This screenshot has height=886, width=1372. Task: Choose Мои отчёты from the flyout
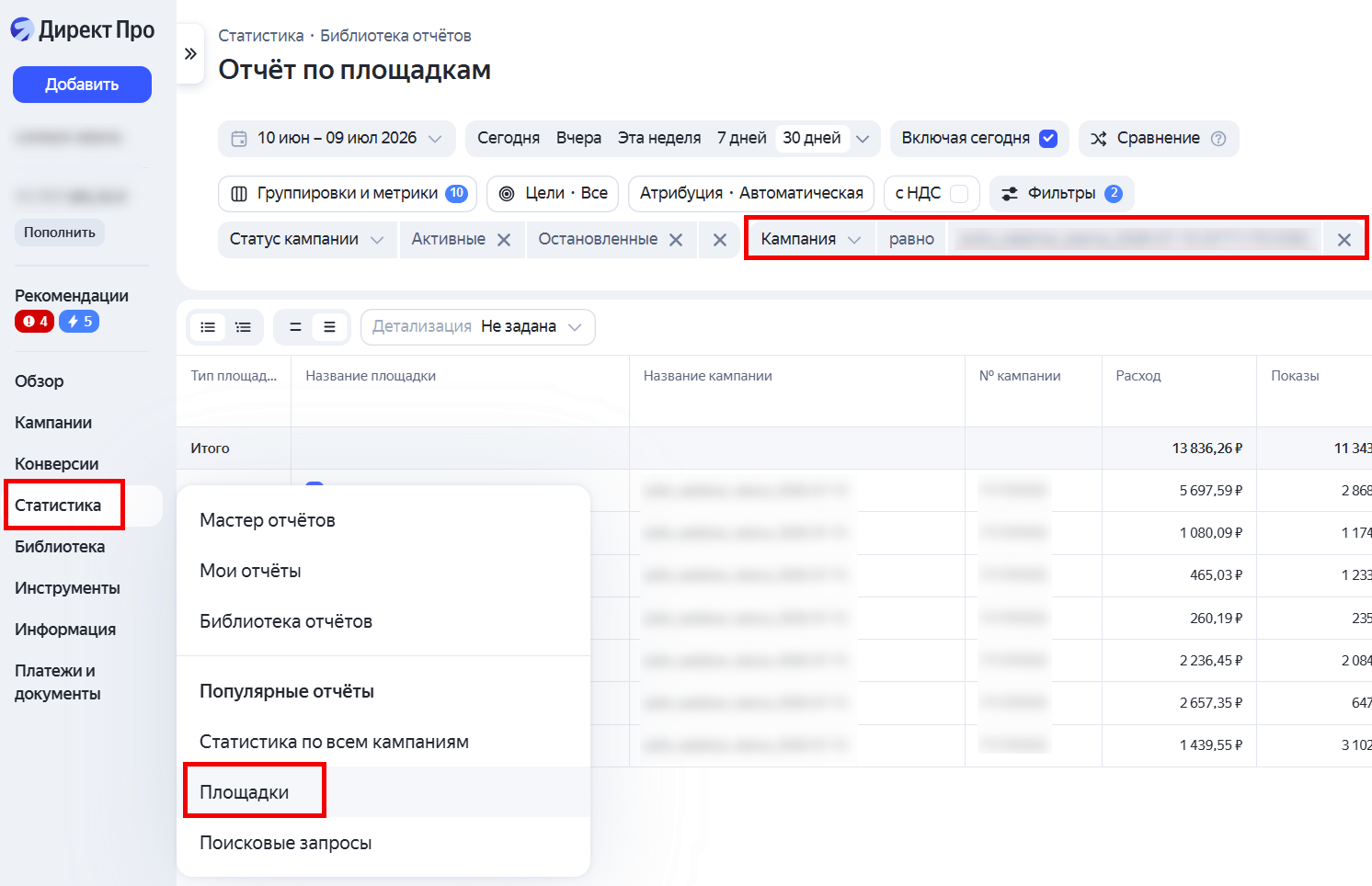[383, 571]
